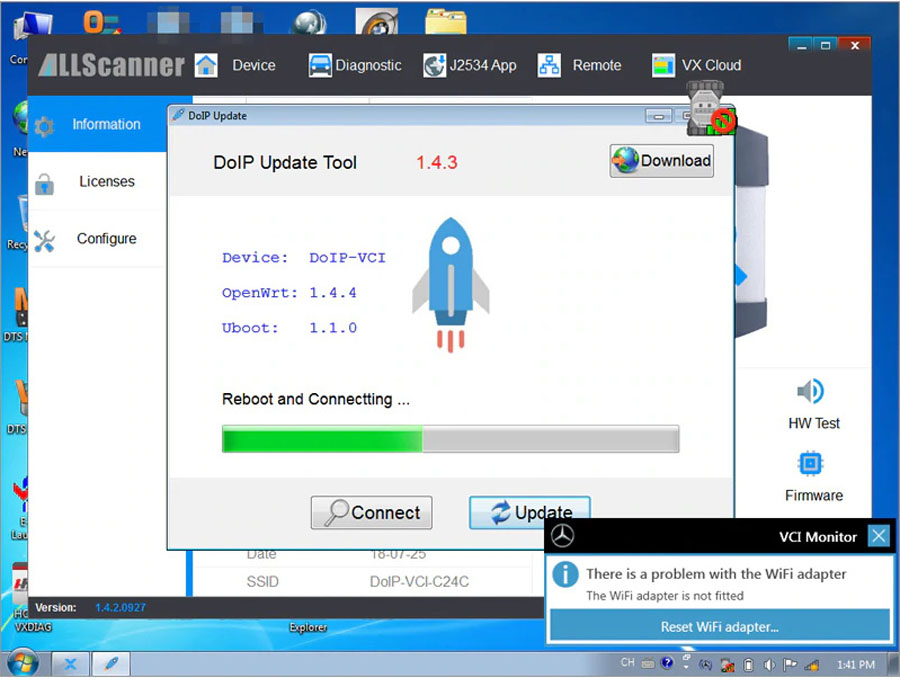Screen dimensions: 900x678
Task: Open the Device tab
Action: click(254, 65)
